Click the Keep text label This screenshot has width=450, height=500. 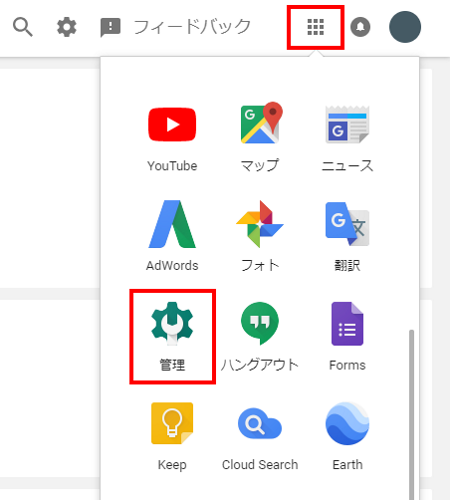[x=172, y=465]
